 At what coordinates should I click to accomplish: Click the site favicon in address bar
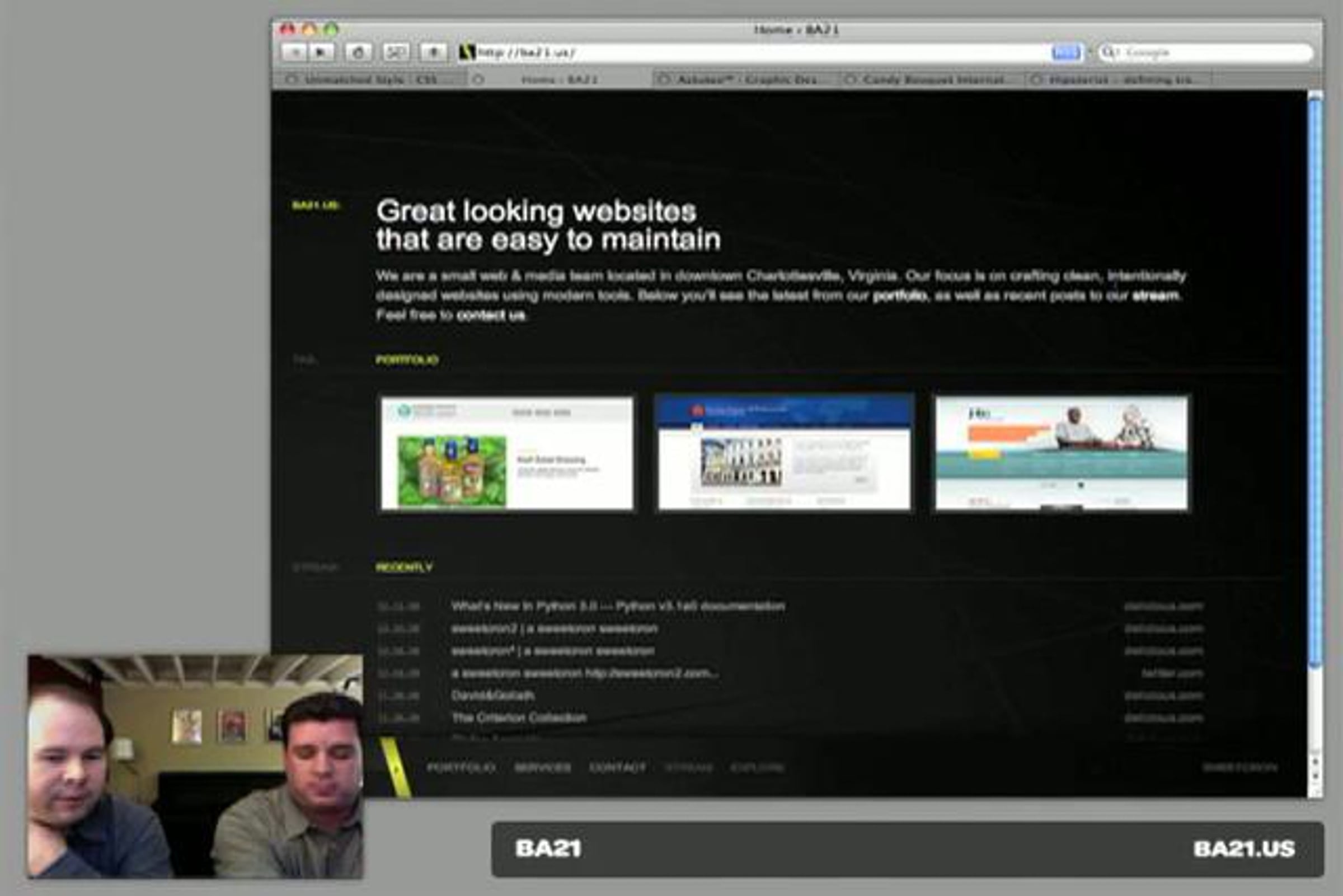(x=467, y=53)
